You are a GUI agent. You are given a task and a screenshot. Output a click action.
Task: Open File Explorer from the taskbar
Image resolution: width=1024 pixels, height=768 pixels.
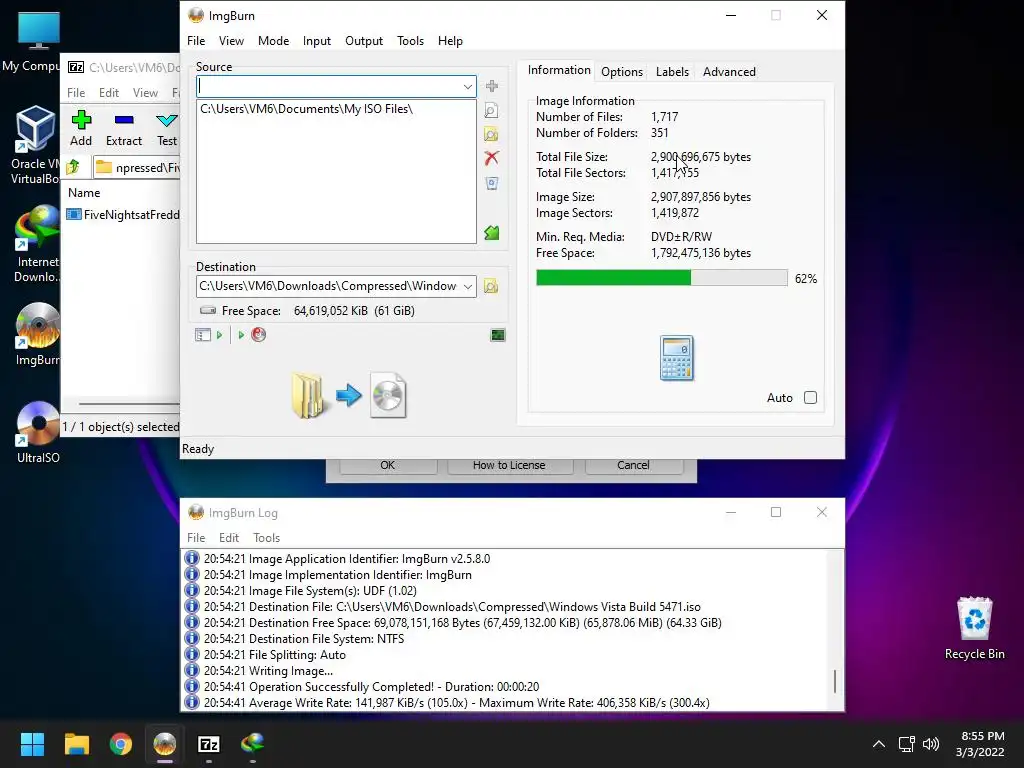click(x=76, y=744)
